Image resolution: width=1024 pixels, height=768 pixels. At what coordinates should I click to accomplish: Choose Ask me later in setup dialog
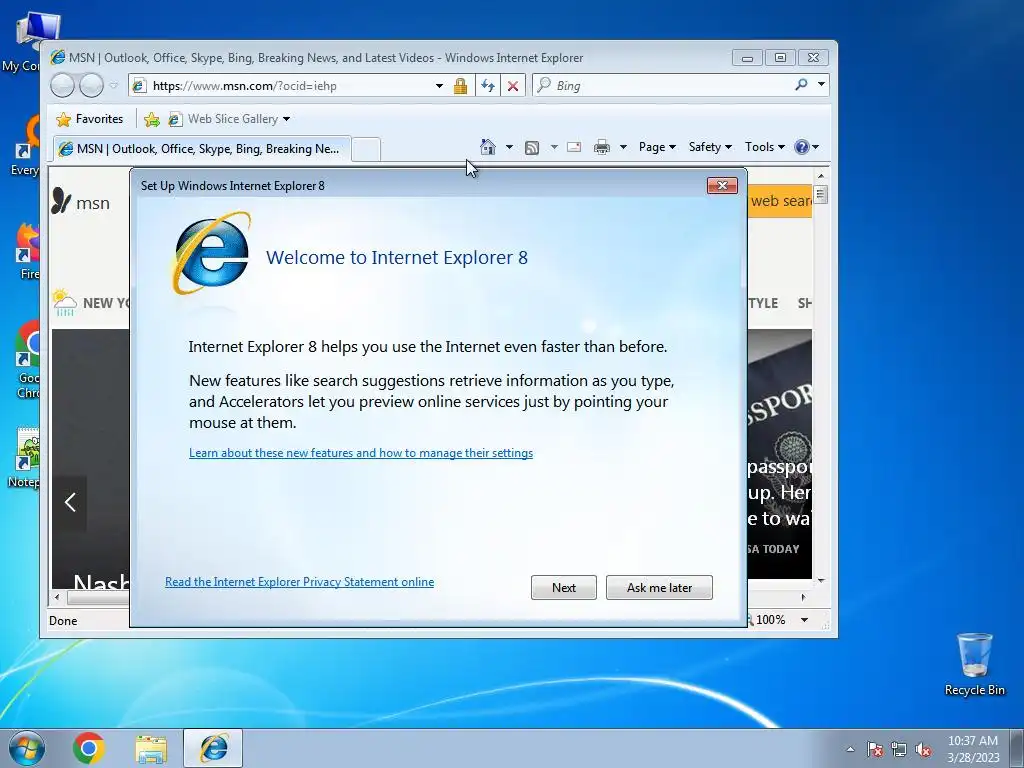click(x=659, y=587)
